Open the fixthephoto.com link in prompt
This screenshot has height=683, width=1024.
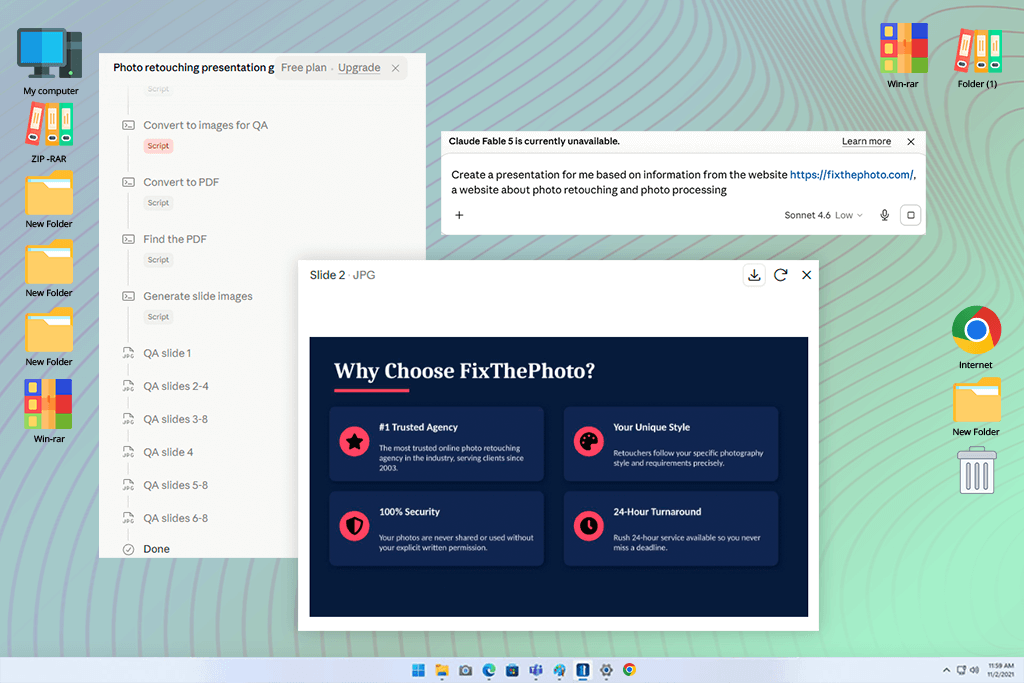852,174
